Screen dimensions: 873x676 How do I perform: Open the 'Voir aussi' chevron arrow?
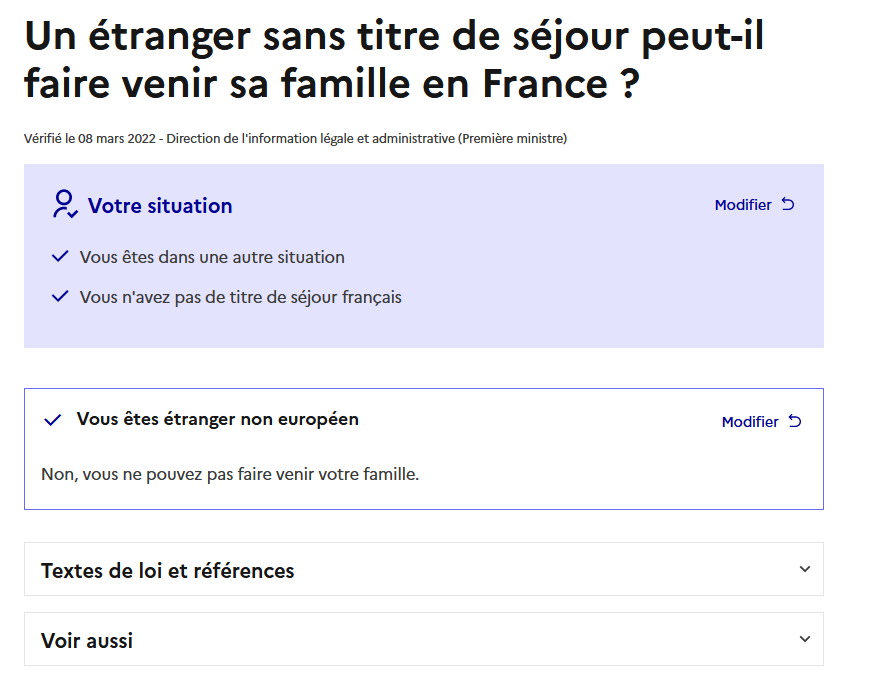click(x=805, y=639)
